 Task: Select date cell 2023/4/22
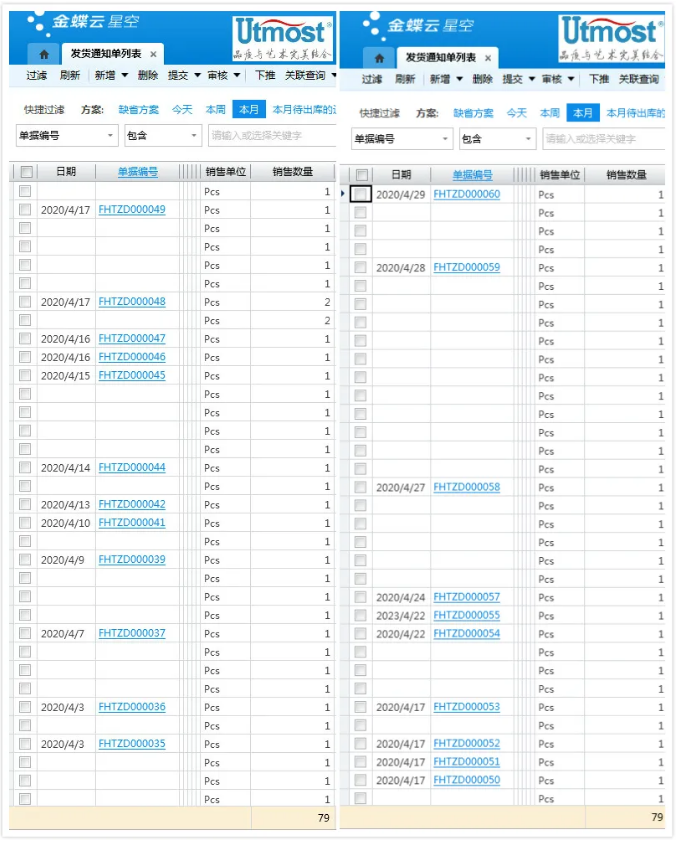click(400, 615)
